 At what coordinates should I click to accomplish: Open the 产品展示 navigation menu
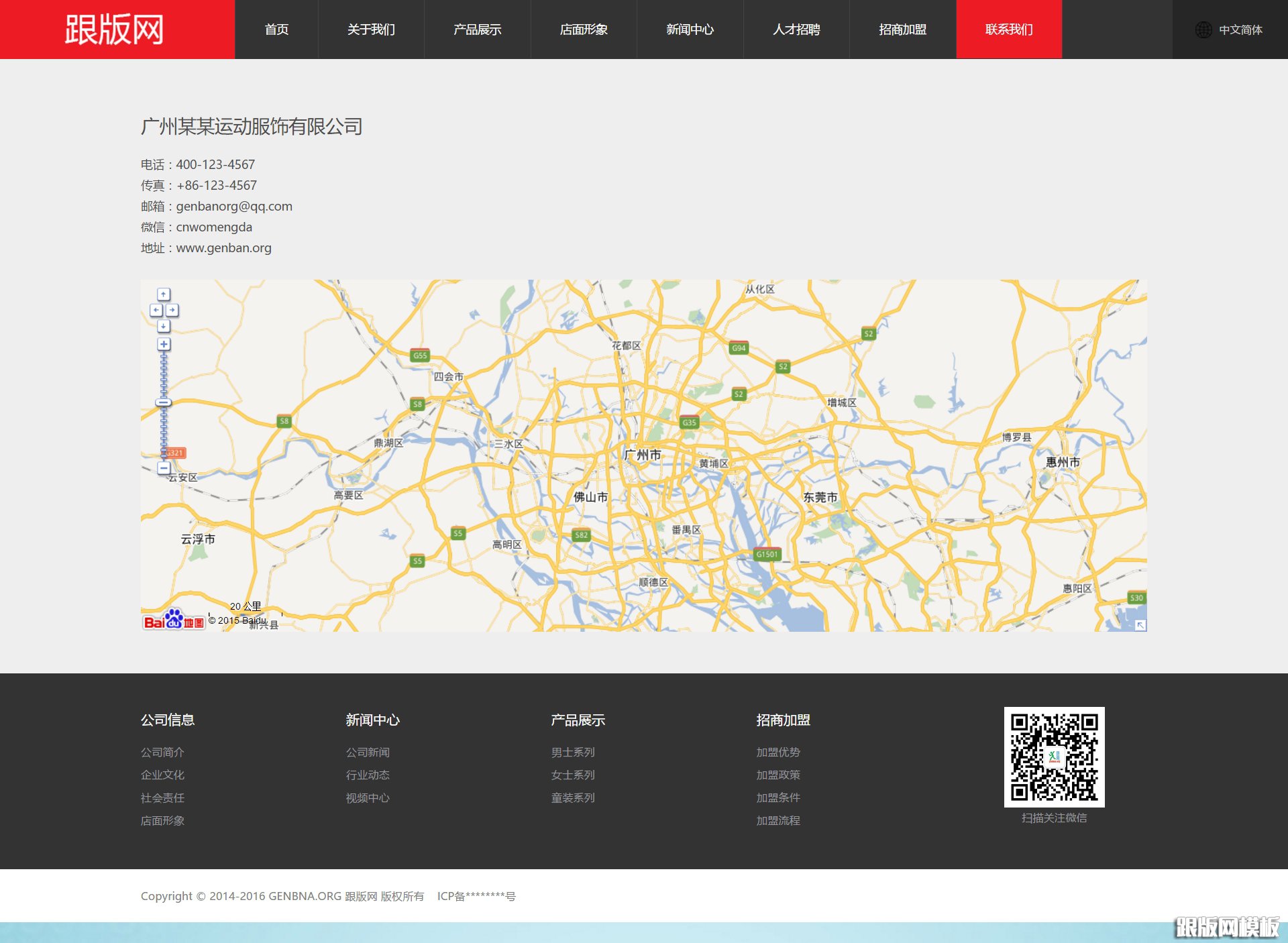tap(477, 30)
